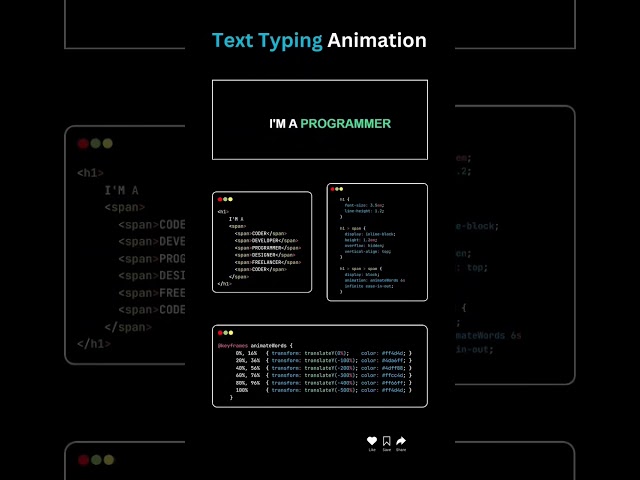Screen dimensions: 640x480
Task: Select the DEVELOPER span line
Action: tap(266, 241)
